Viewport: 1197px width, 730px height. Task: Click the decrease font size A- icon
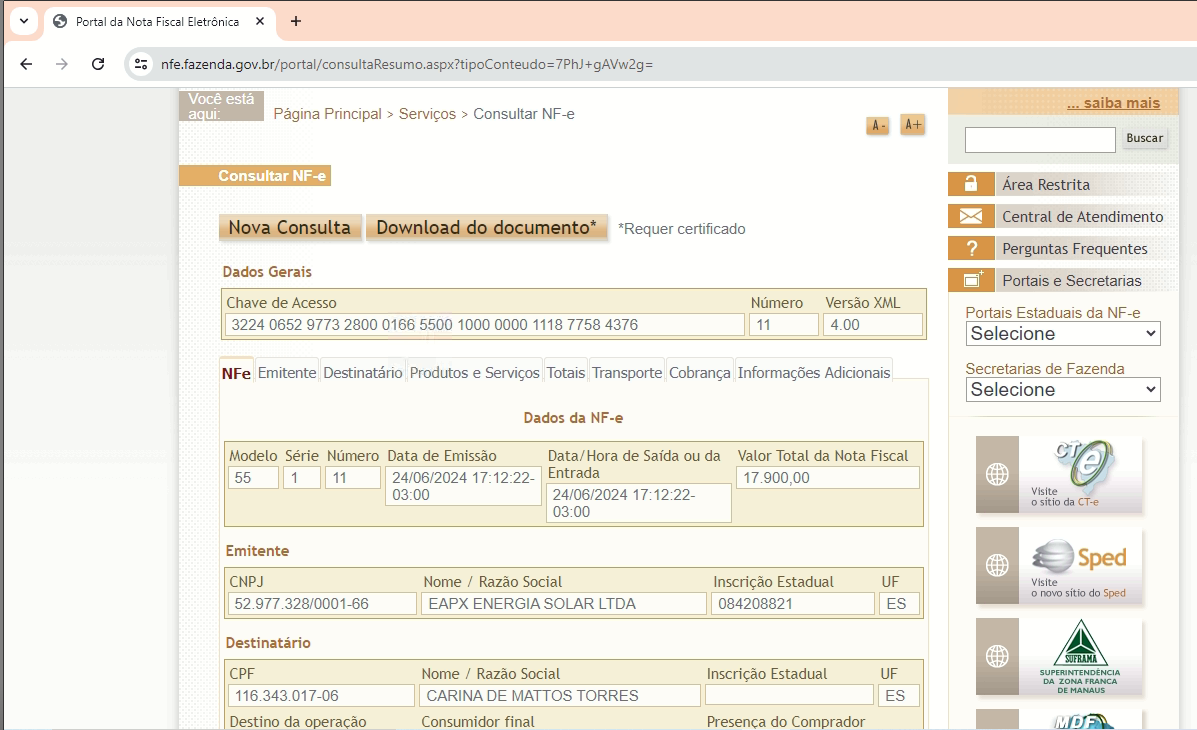pos(877,126)
